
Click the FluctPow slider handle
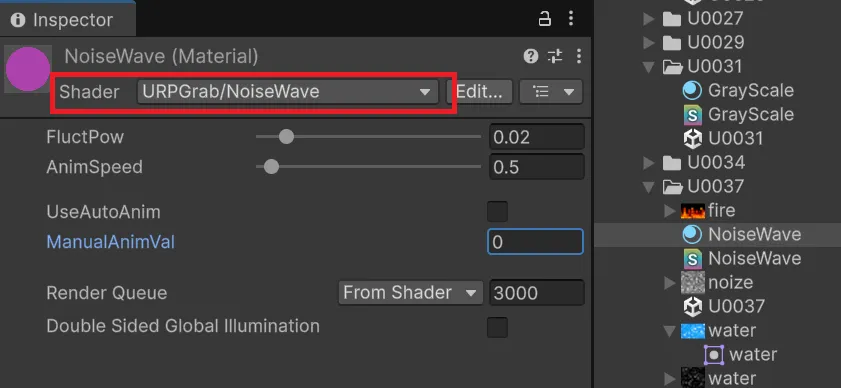click(x=286, y=137)
